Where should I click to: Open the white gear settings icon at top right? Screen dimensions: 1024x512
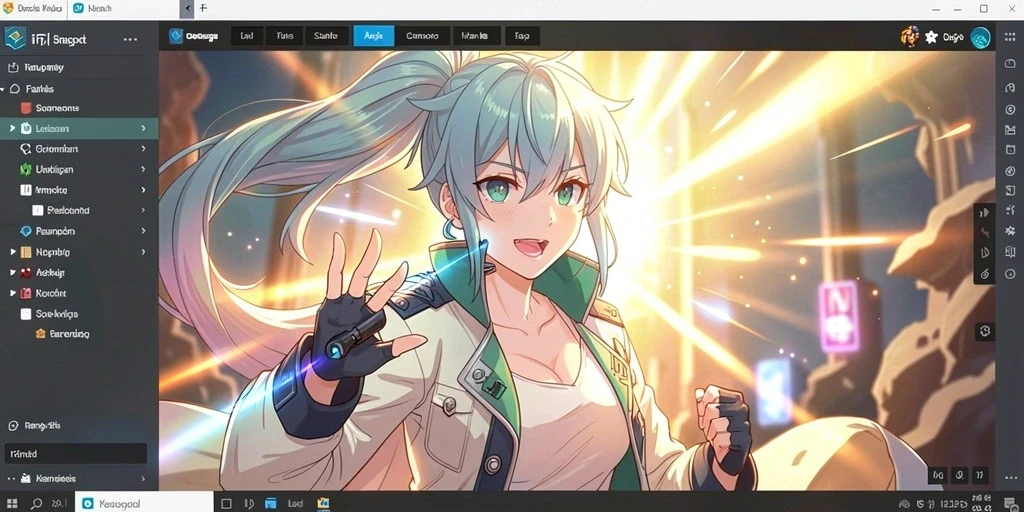(x=931, y=38)
